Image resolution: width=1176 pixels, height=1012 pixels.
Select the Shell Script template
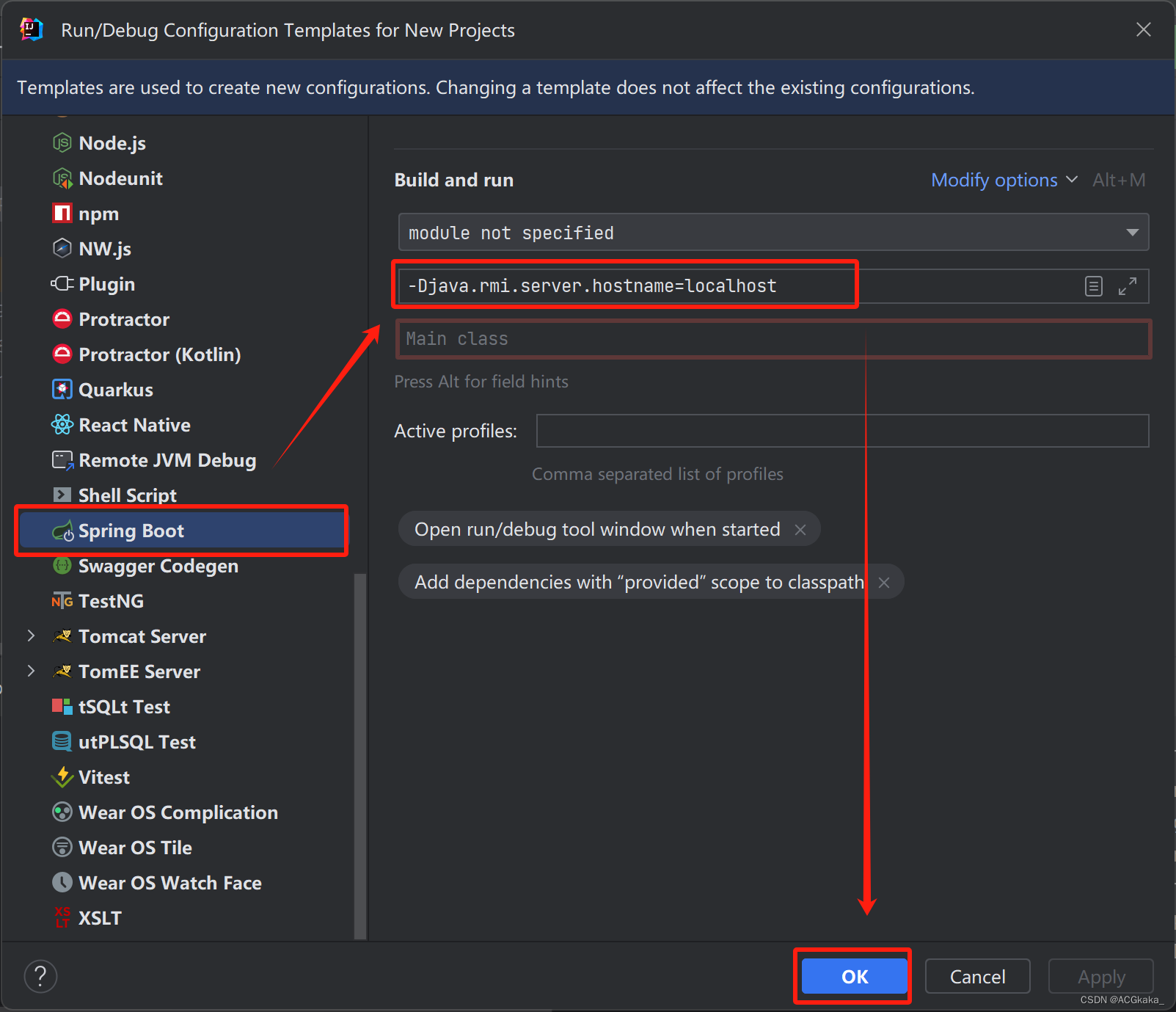[182, 495]
